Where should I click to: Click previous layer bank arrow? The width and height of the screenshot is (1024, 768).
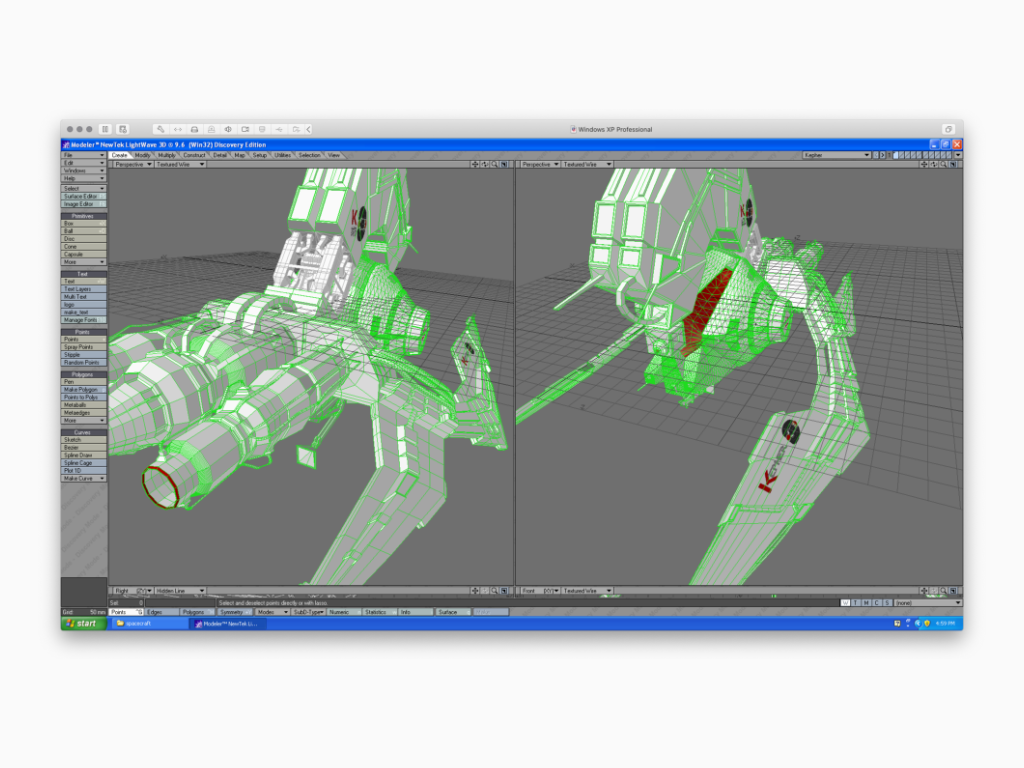[x=876, y=155]
